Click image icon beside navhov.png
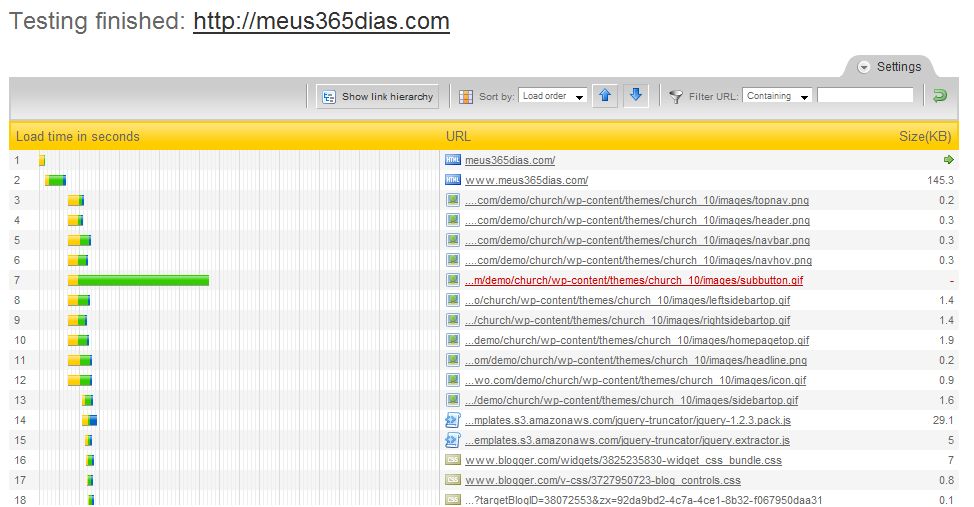 point(453,260)
